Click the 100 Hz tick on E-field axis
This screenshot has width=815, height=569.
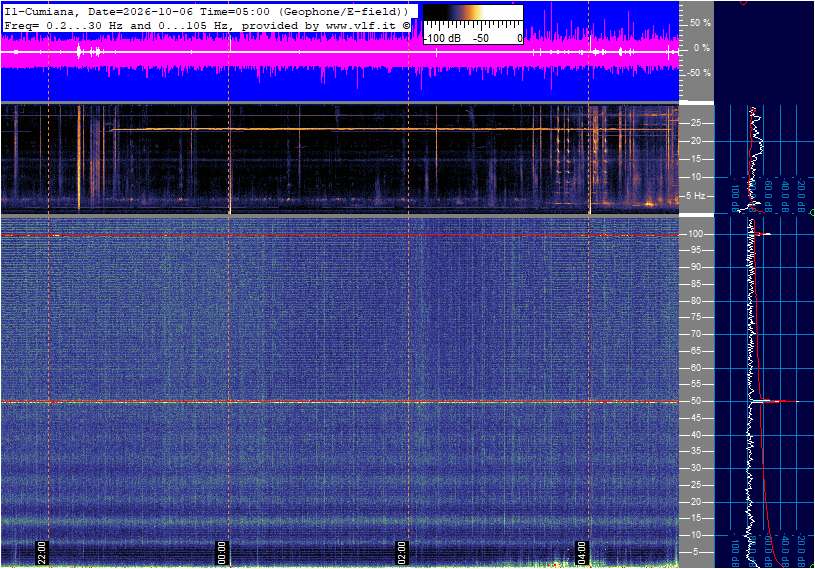tap(695, 234)
